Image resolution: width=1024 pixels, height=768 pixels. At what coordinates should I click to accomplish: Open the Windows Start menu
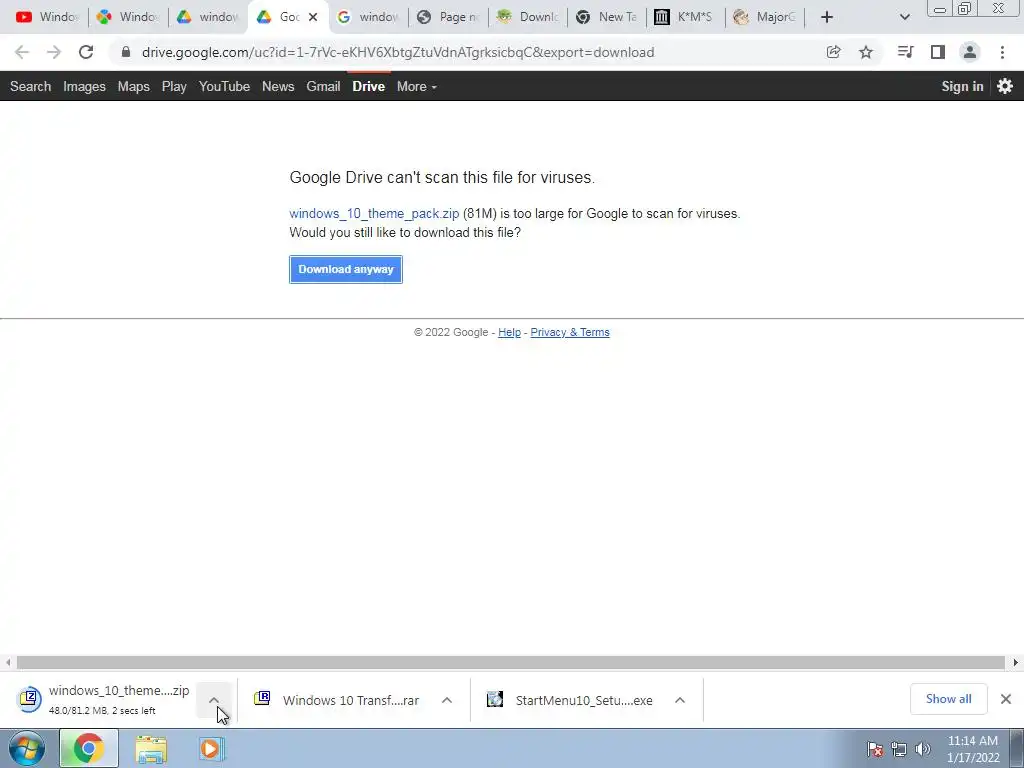point(27,748)
